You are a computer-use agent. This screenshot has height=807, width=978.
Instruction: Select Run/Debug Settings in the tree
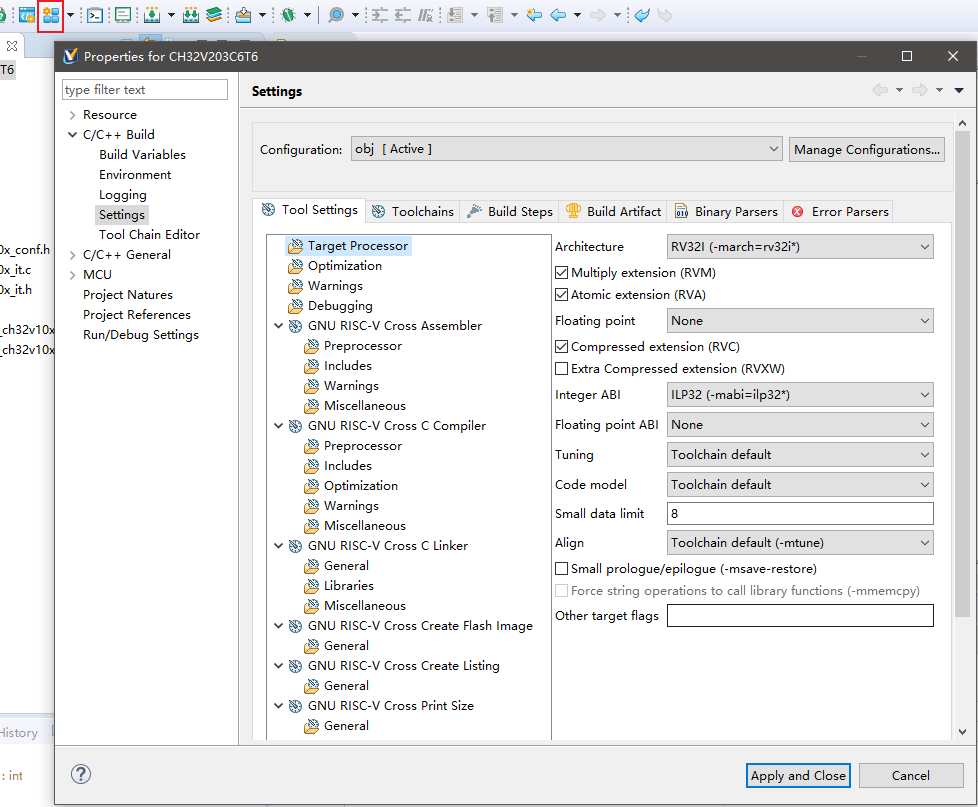coord(141,334)
